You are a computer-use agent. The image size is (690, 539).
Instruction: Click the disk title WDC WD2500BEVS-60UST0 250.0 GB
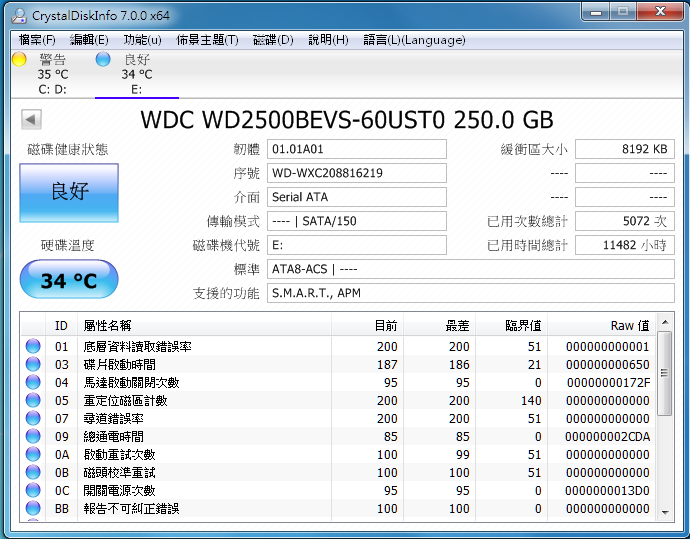(347, 120)
